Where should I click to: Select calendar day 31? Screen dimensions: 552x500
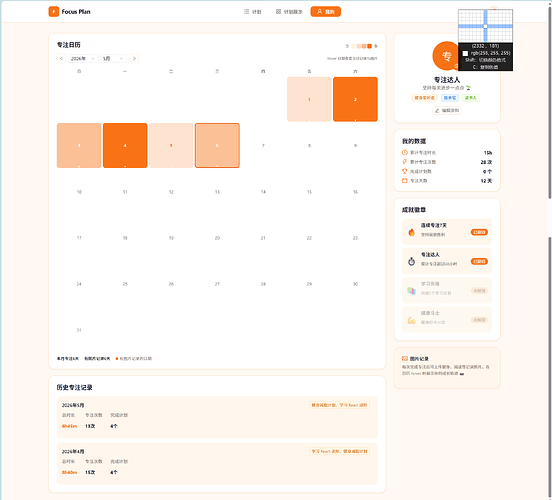click(79, 330)
